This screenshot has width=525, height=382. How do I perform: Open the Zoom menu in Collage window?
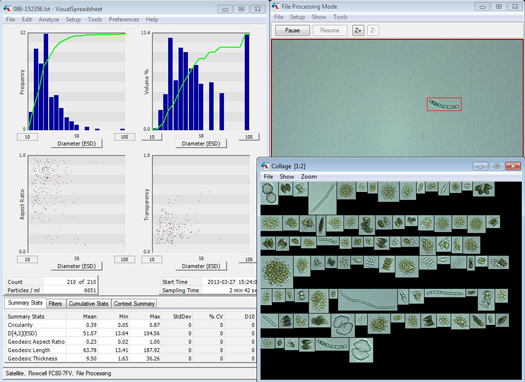309,176
